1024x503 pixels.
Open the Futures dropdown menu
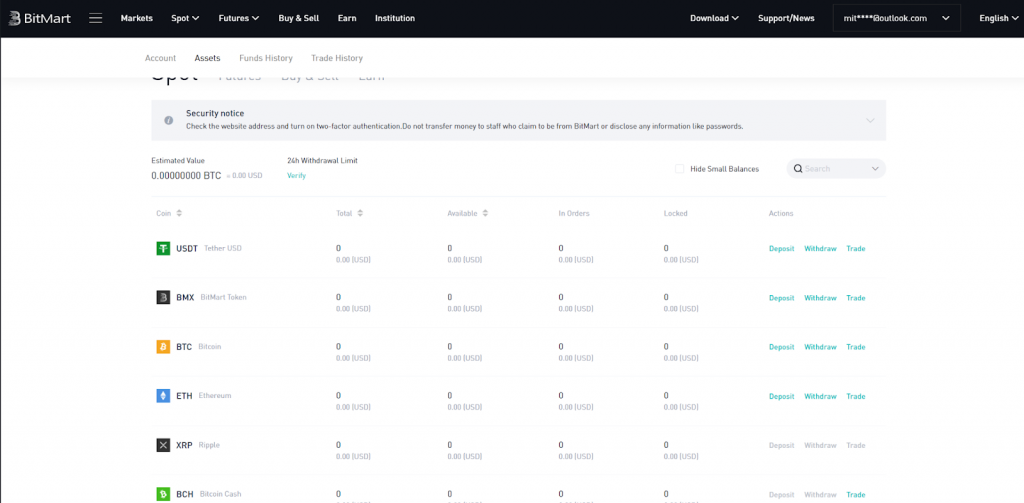238,18
